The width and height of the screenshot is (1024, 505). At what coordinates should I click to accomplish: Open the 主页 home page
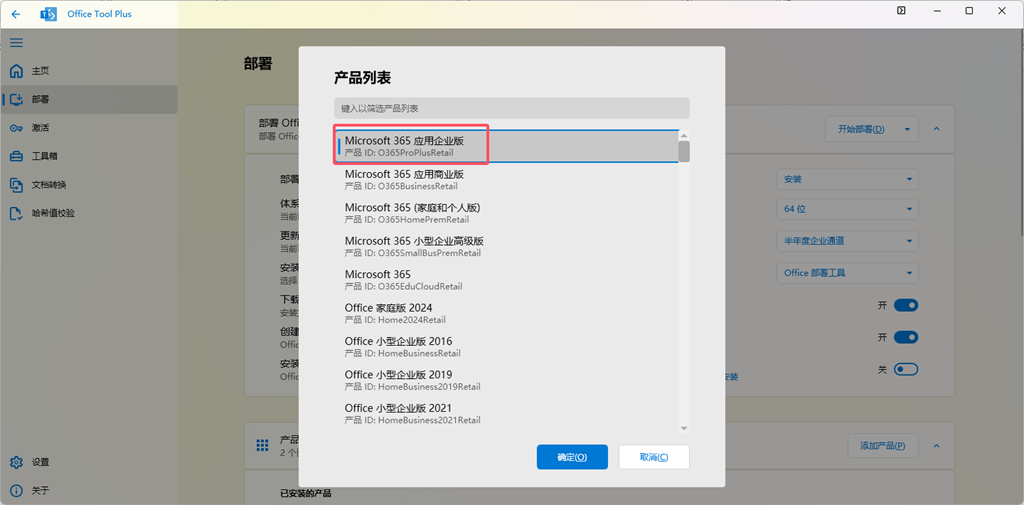(x=89, y=71)
